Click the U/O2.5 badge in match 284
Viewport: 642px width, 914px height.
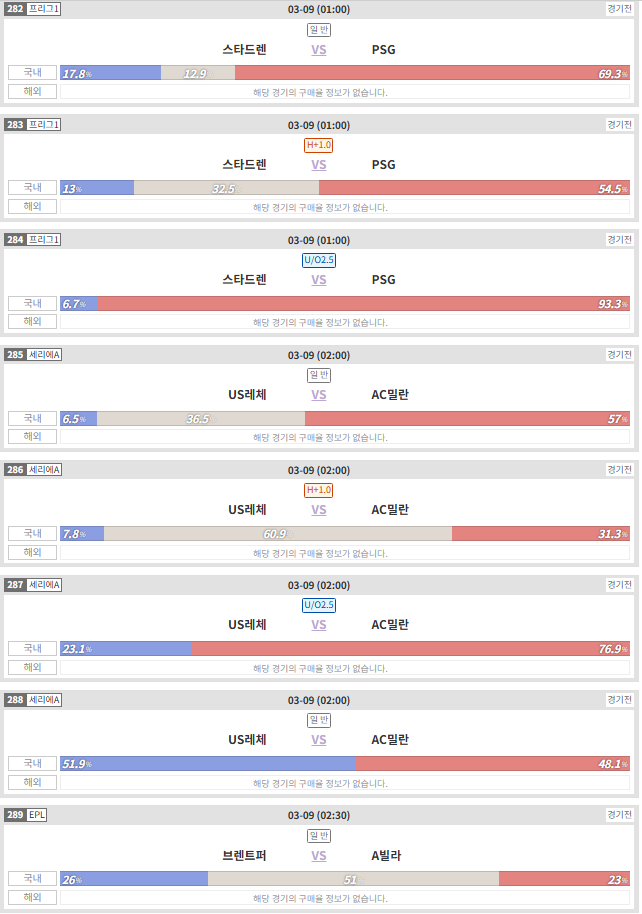[x=318, y=260]
